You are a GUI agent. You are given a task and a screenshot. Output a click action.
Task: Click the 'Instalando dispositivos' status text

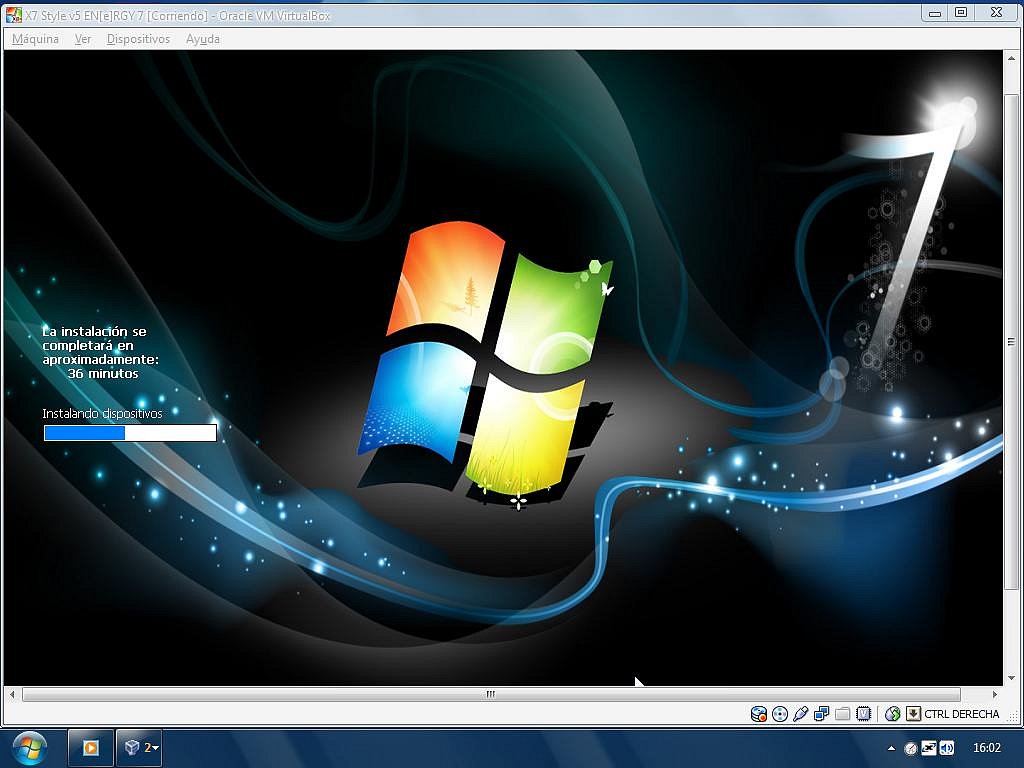(102, 413)
